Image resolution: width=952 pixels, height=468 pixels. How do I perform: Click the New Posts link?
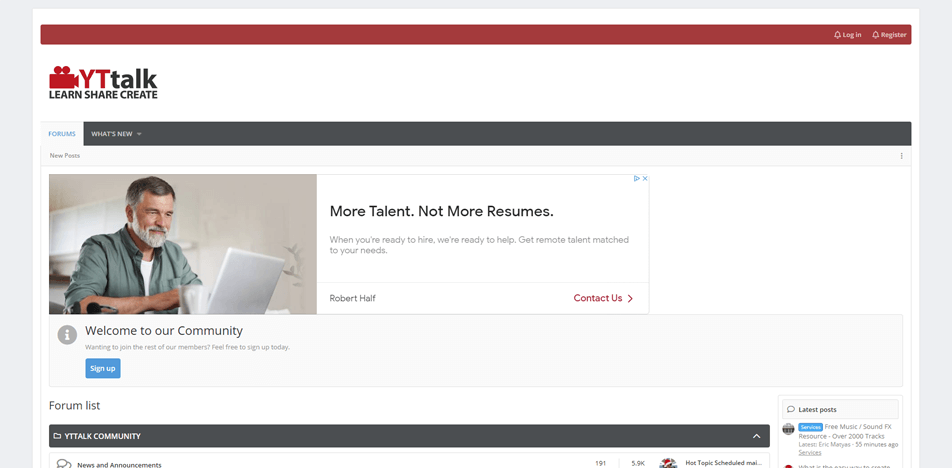point(65,155)
